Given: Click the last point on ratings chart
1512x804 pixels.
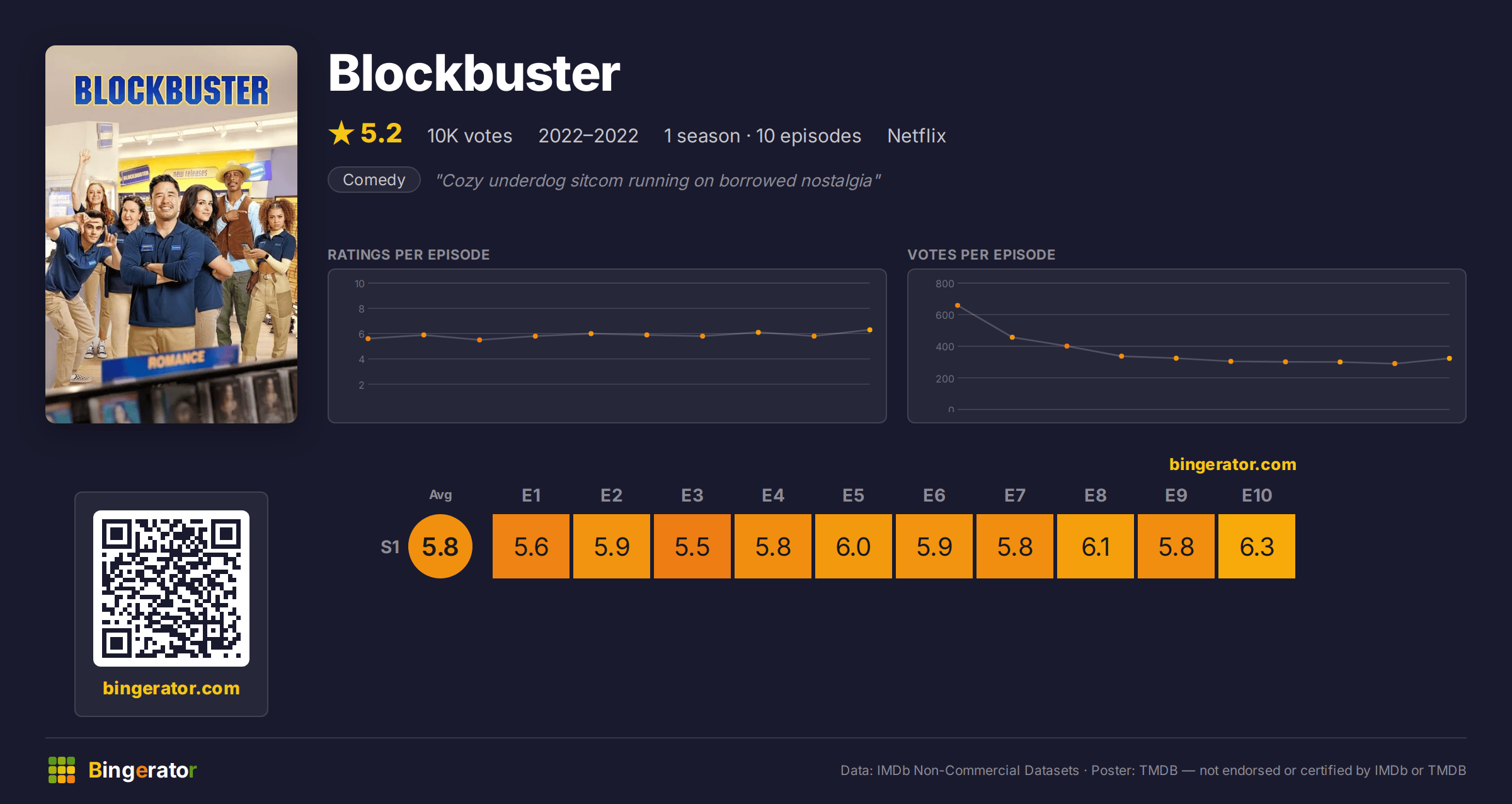Looking at the screenshot, I should 870,330.
